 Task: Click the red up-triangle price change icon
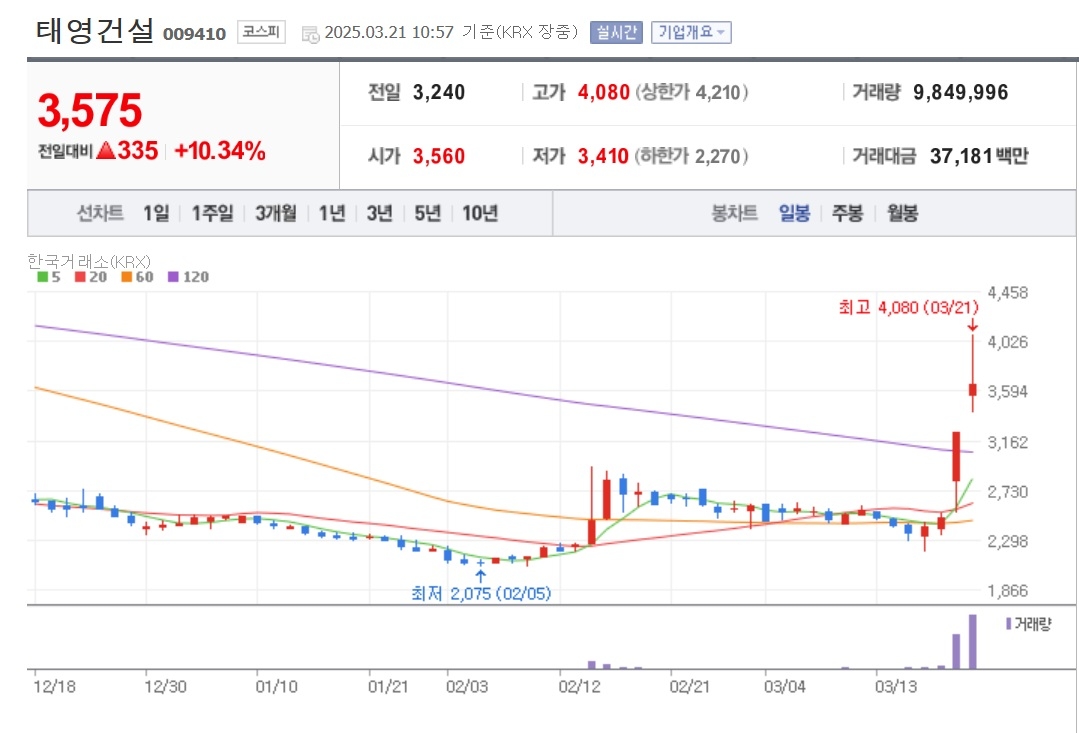[x=105, y=150]
